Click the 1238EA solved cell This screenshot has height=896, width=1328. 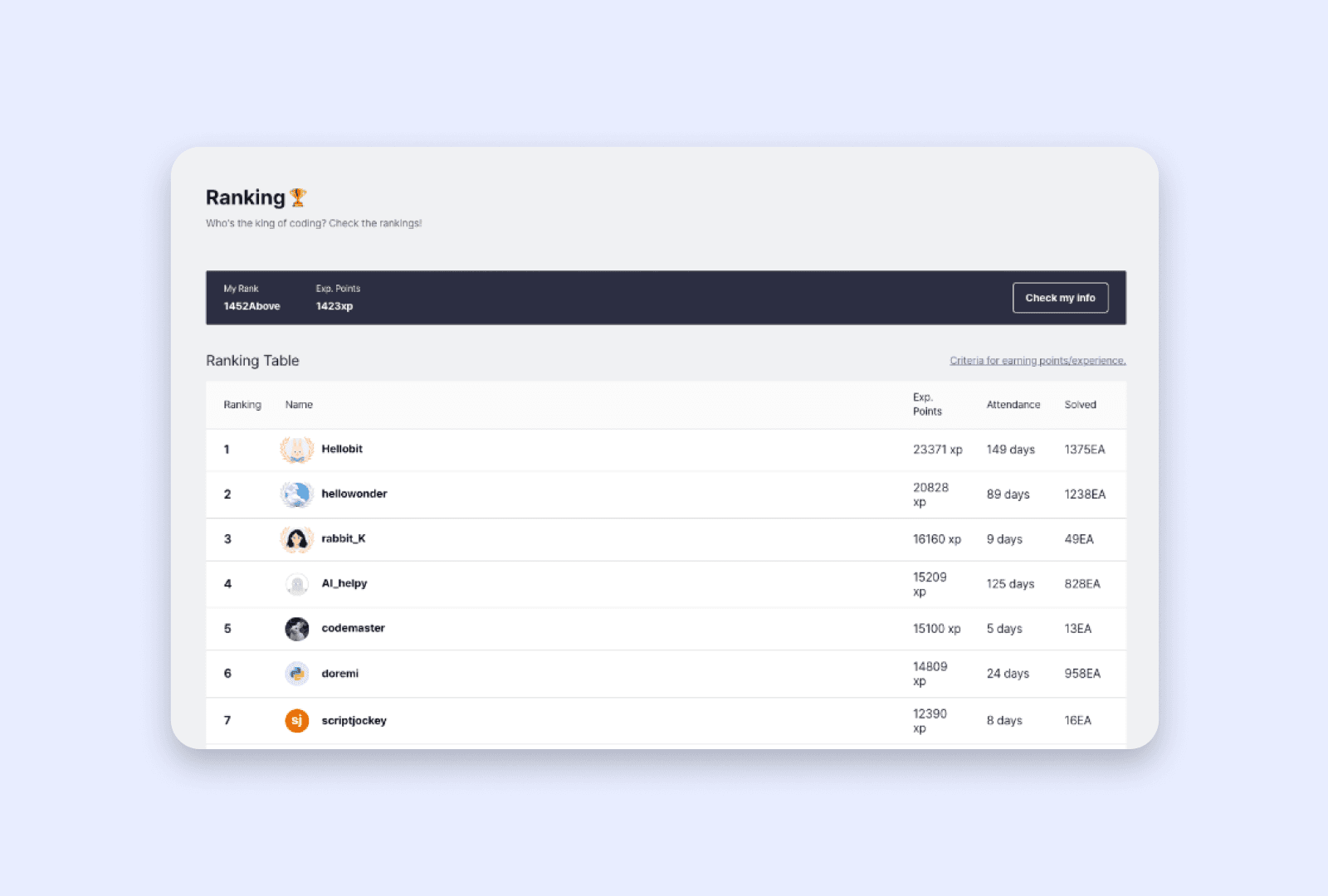[1085, 494]
